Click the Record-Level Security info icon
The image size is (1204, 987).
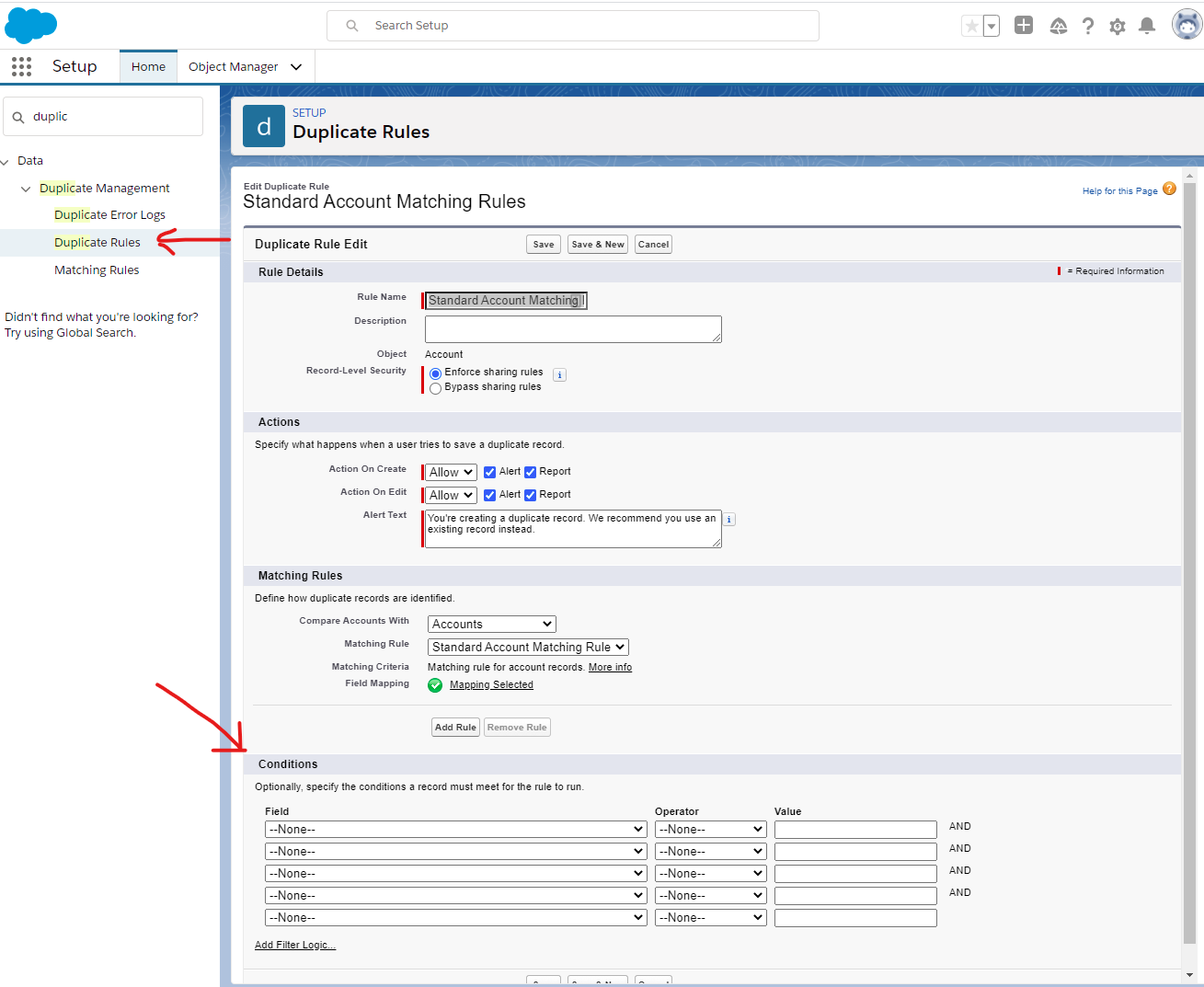(559, 375)
